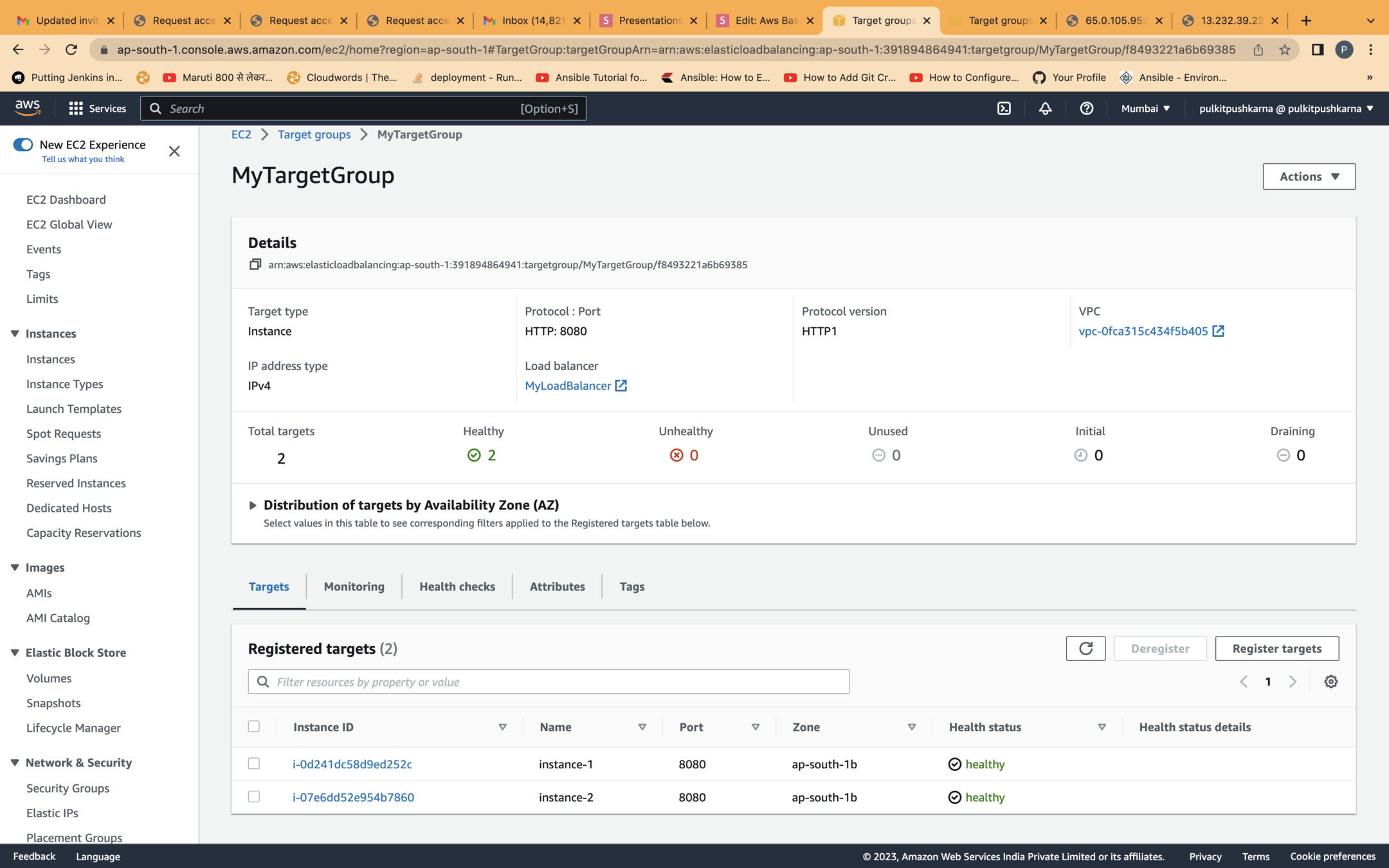The height and width of the screenshot is (868, 1389).
Task: Open the help question mark icon
Action: (x=1086, y=109)
